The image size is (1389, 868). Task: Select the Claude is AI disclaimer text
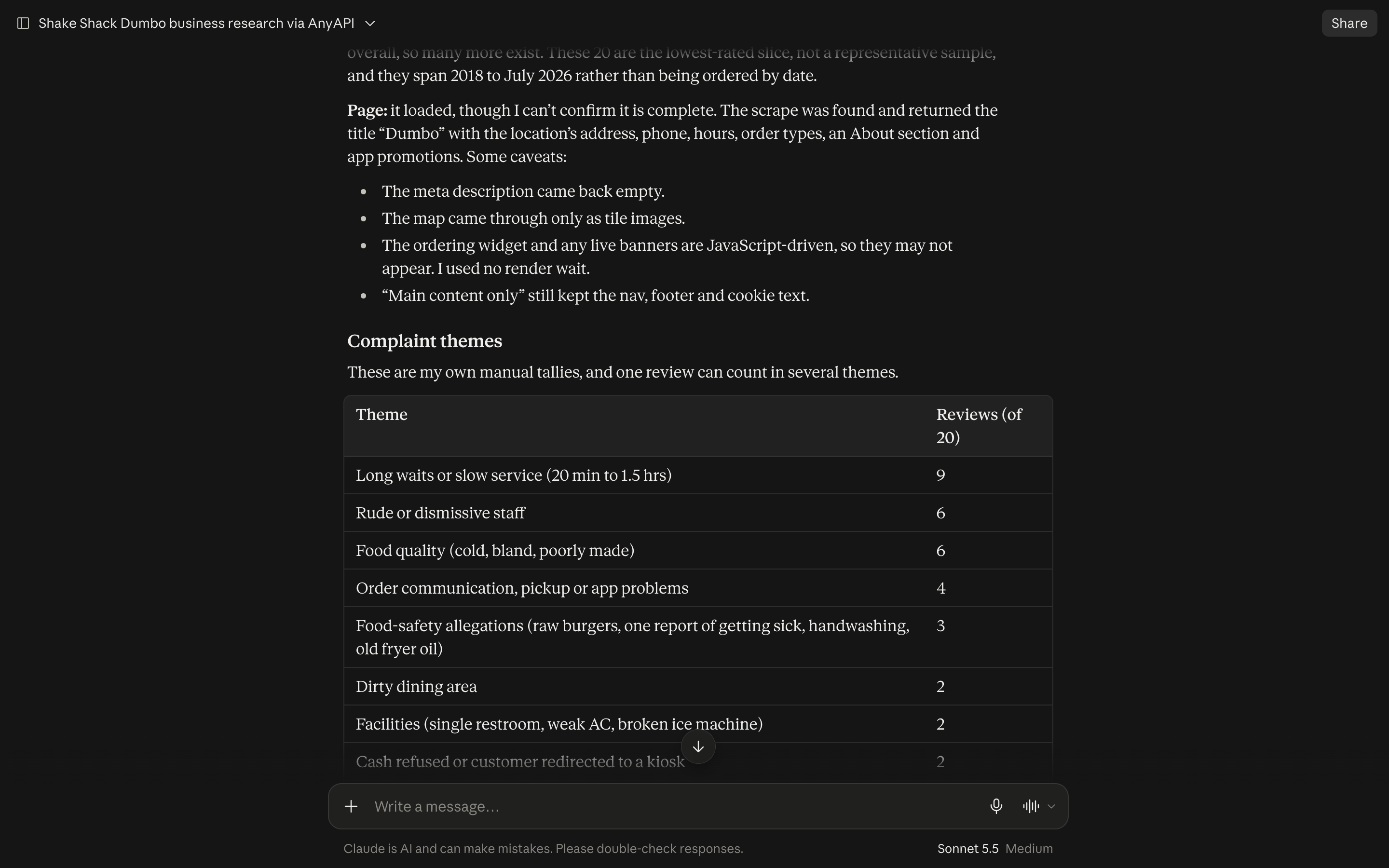(543, 849)
